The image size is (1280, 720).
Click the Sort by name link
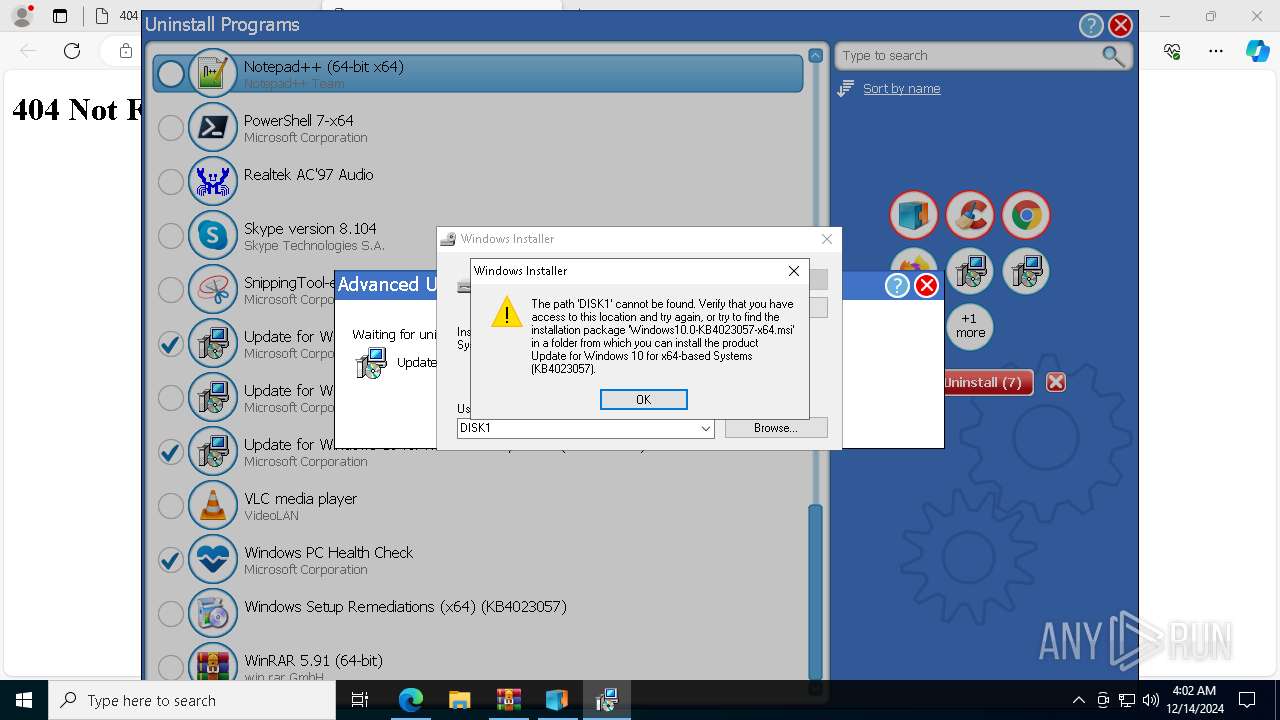point(901,89)
